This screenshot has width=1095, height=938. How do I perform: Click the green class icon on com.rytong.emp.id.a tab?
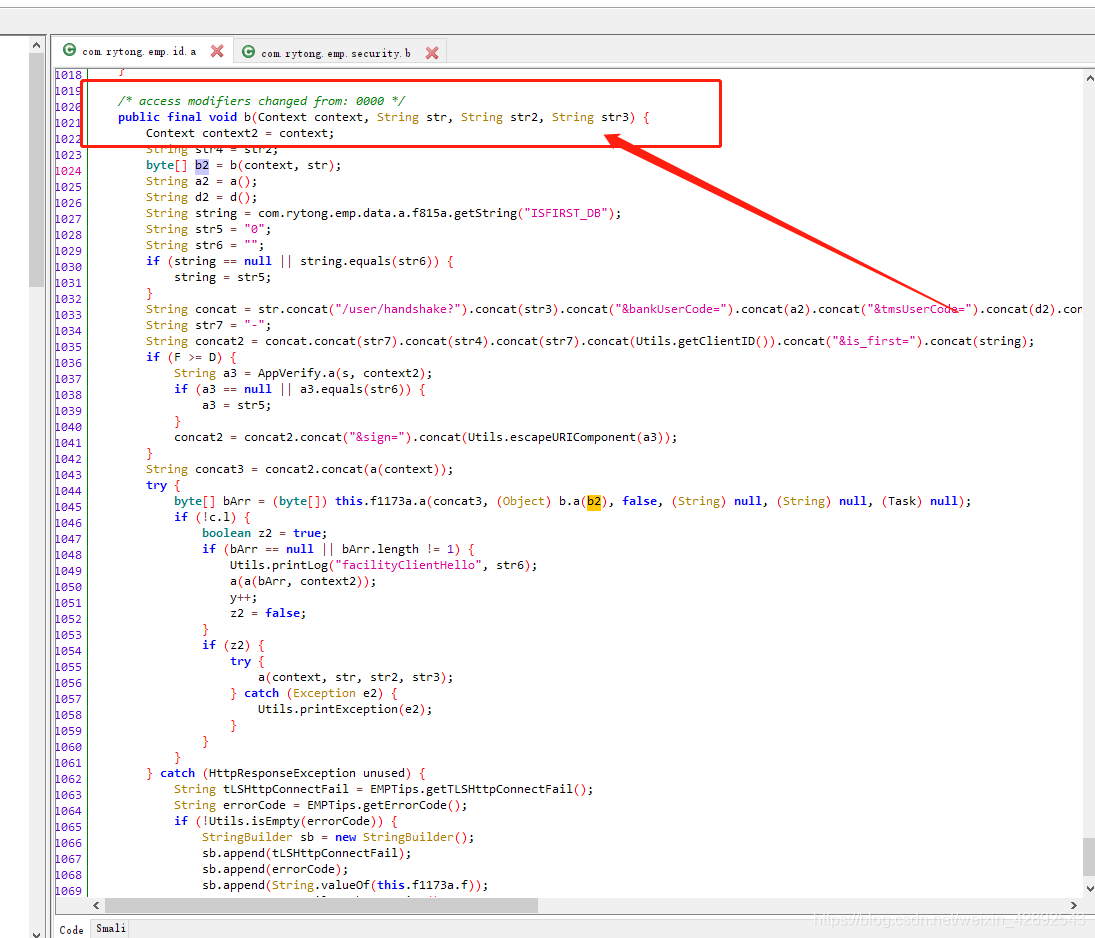[69, 50]
